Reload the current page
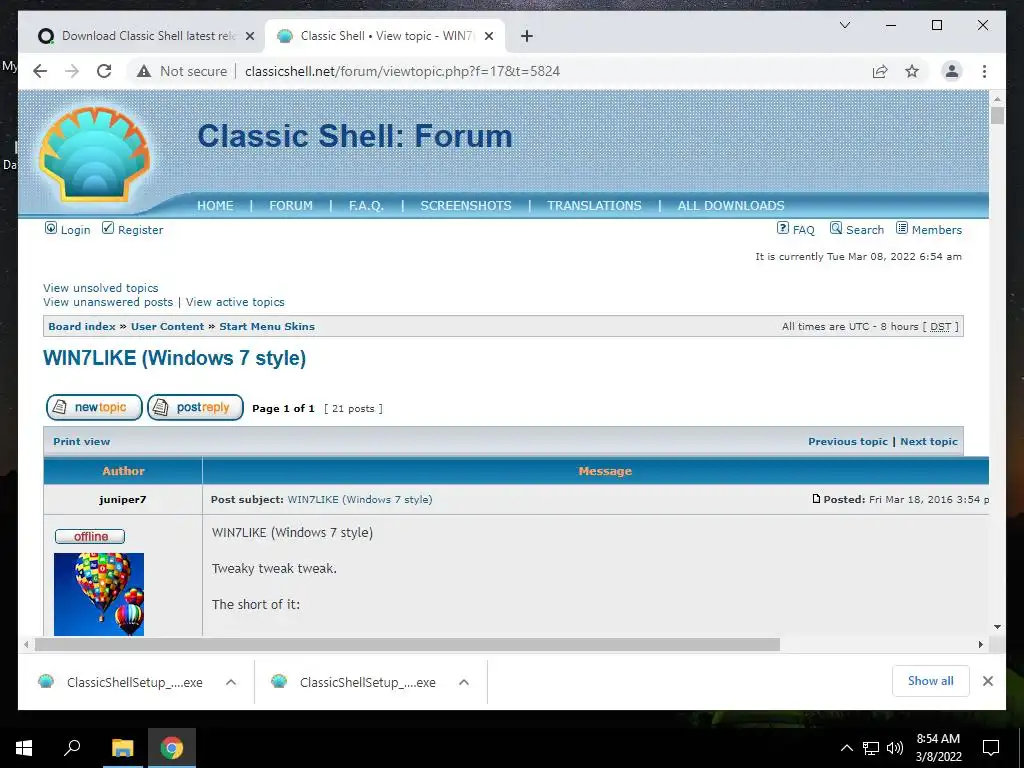1024x768 pixels. (104, 71)
